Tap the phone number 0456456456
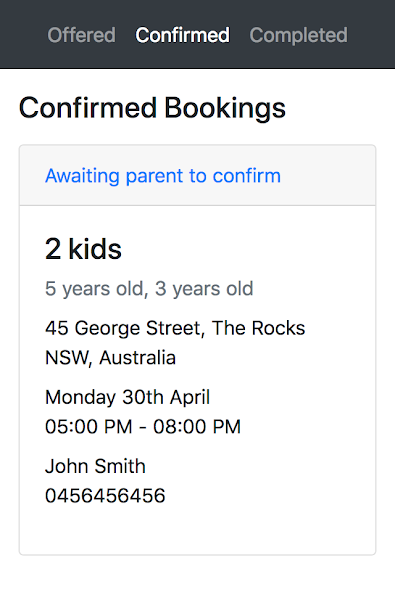Image resolution: width=395 pixels, height=592 pixels. [105, 495]
